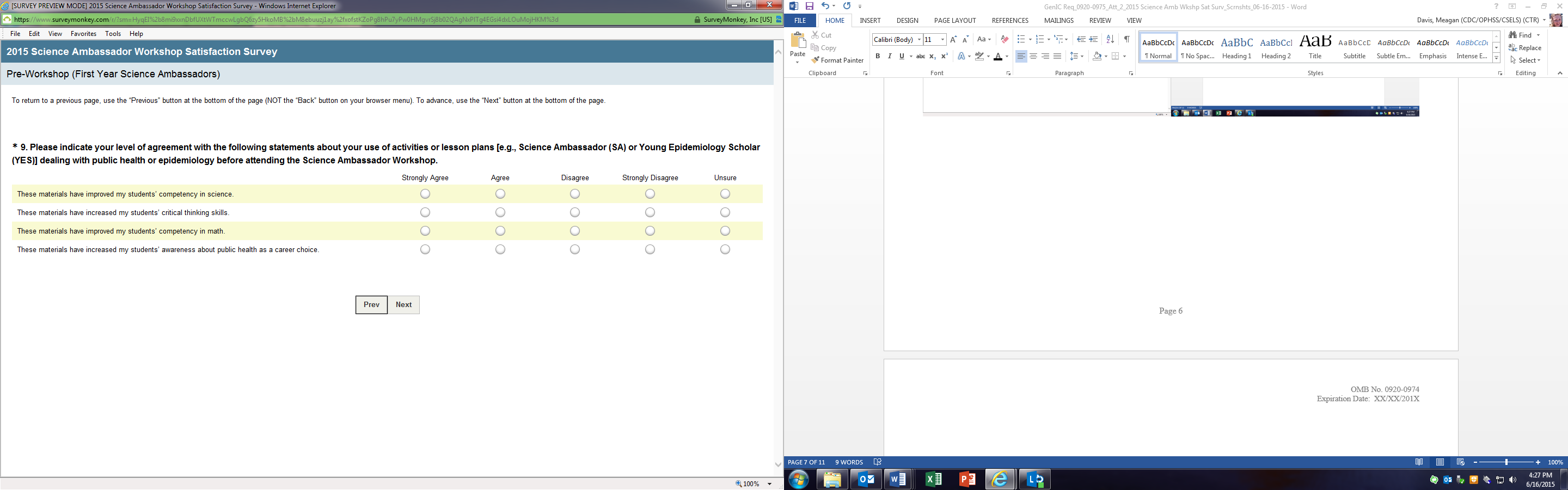Center-align text using the ribbon icon
Image resolution: width=1568 pixels, height=490 pixels.
click(x=1033, y=56)
